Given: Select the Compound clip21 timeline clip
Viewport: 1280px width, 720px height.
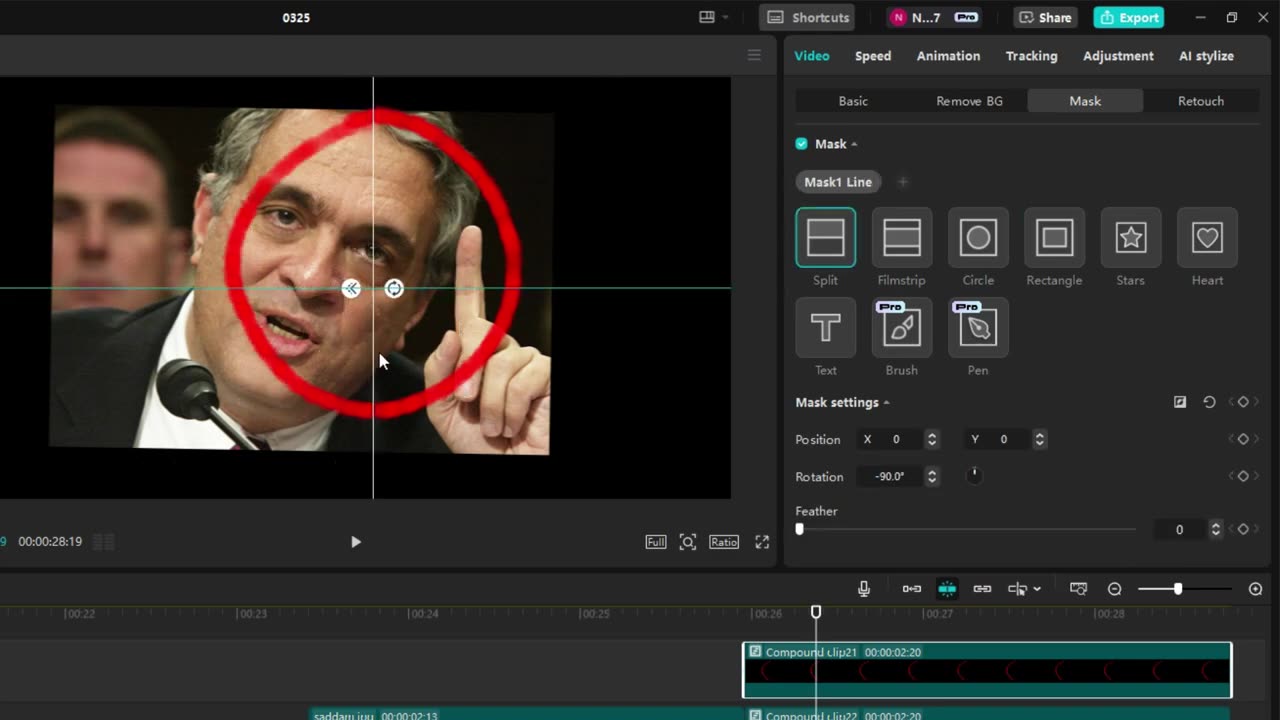Looking at the screenshot, I should click(987, 670).
